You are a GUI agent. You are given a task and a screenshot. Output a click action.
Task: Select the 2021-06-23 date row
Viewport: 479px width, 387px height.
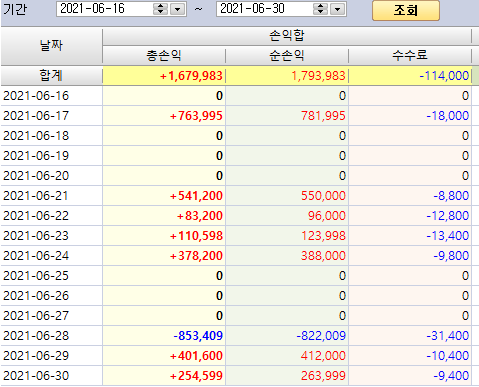pyautogui.click(x=51, y=236)
